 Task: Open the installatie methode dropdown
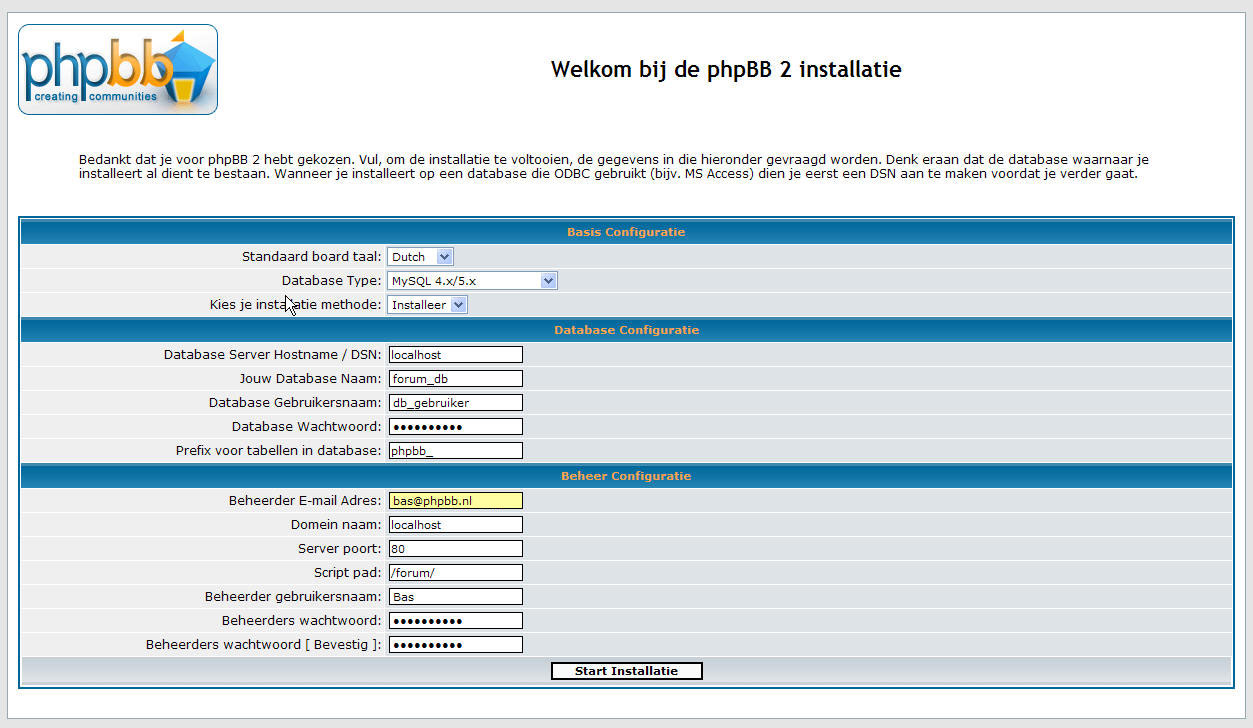coord(427,305)
